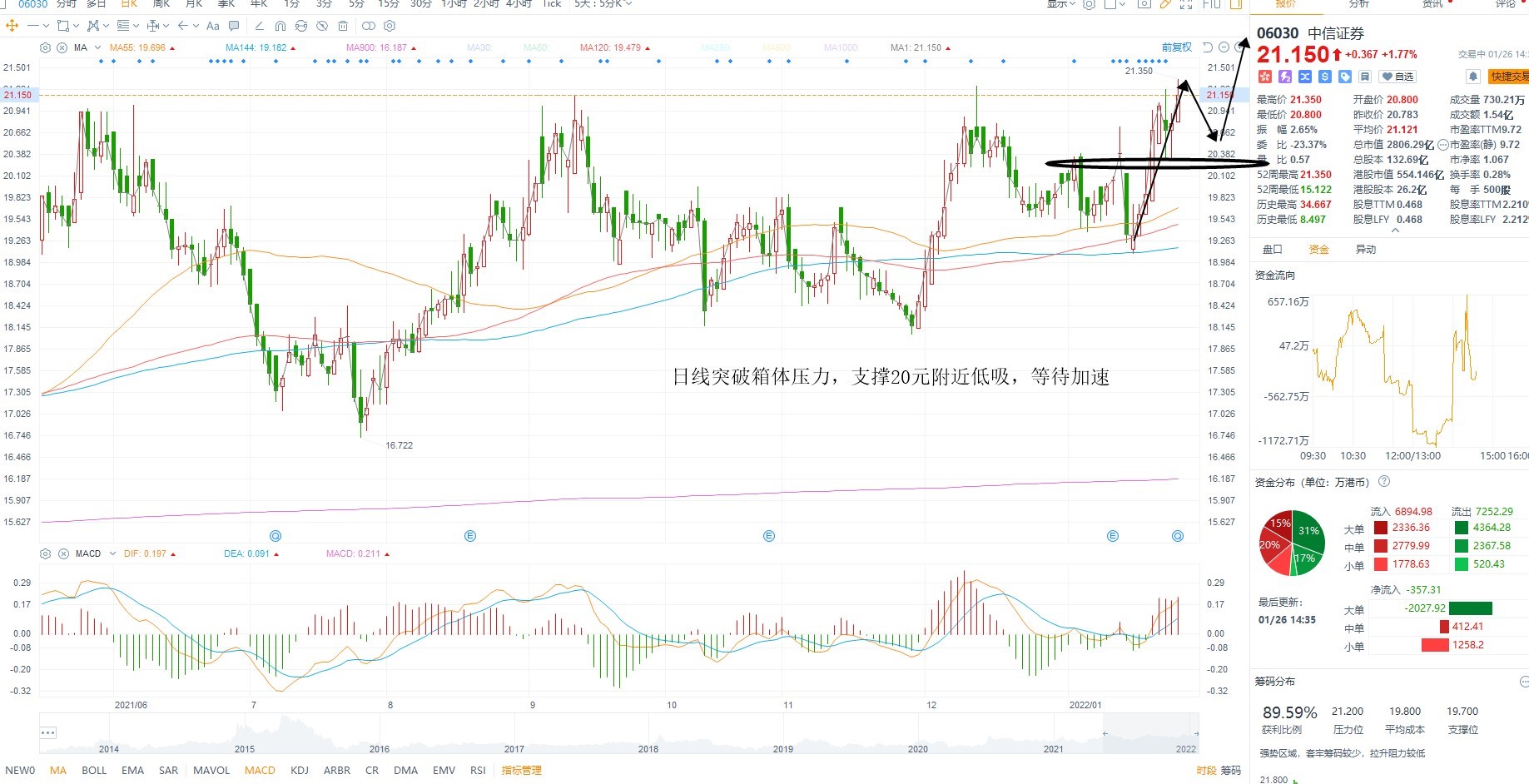This screenshot has height=784, width=1529.
Task: Expand quote details chevron below 股息LFY
Action: click(x=1396, y=231)
